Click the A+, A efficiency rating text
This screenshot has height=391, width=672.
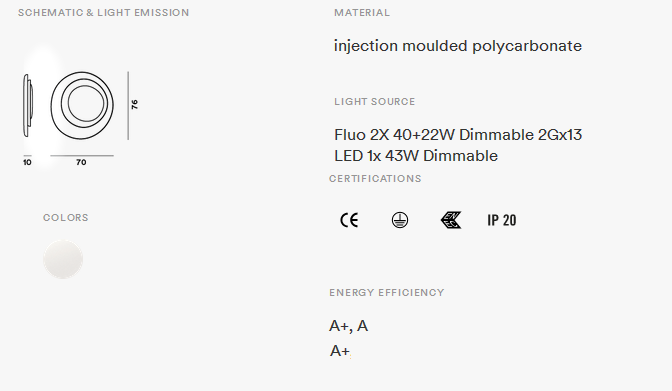point(348,326)
